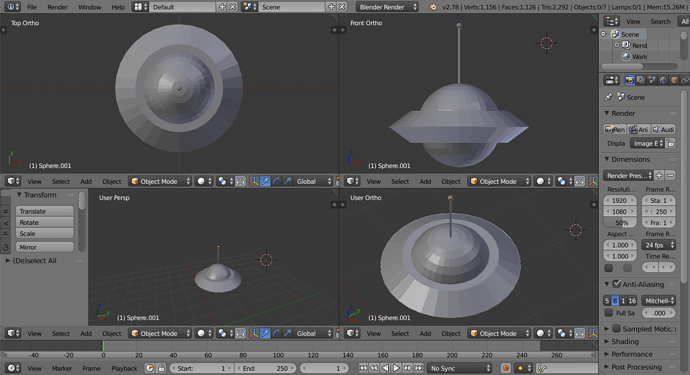
Task: Click the jump to start frame button
Action: 362,368
